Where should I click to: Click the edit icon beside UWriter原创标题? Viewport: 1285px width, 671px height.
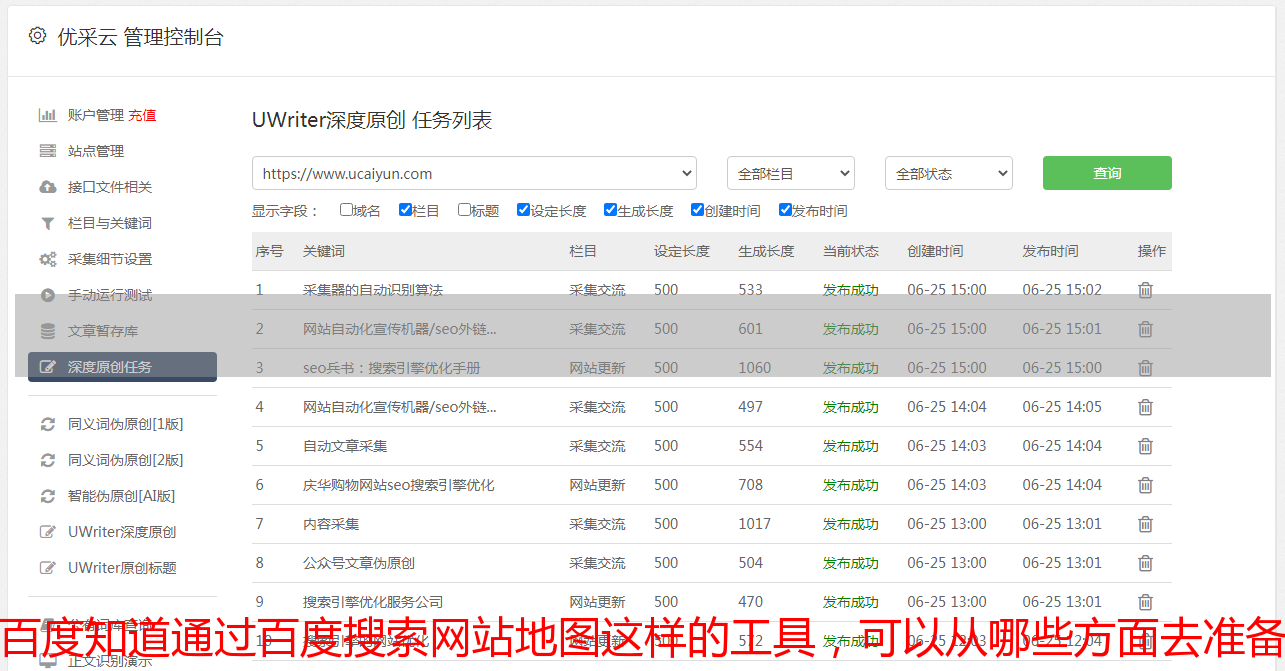47,568
